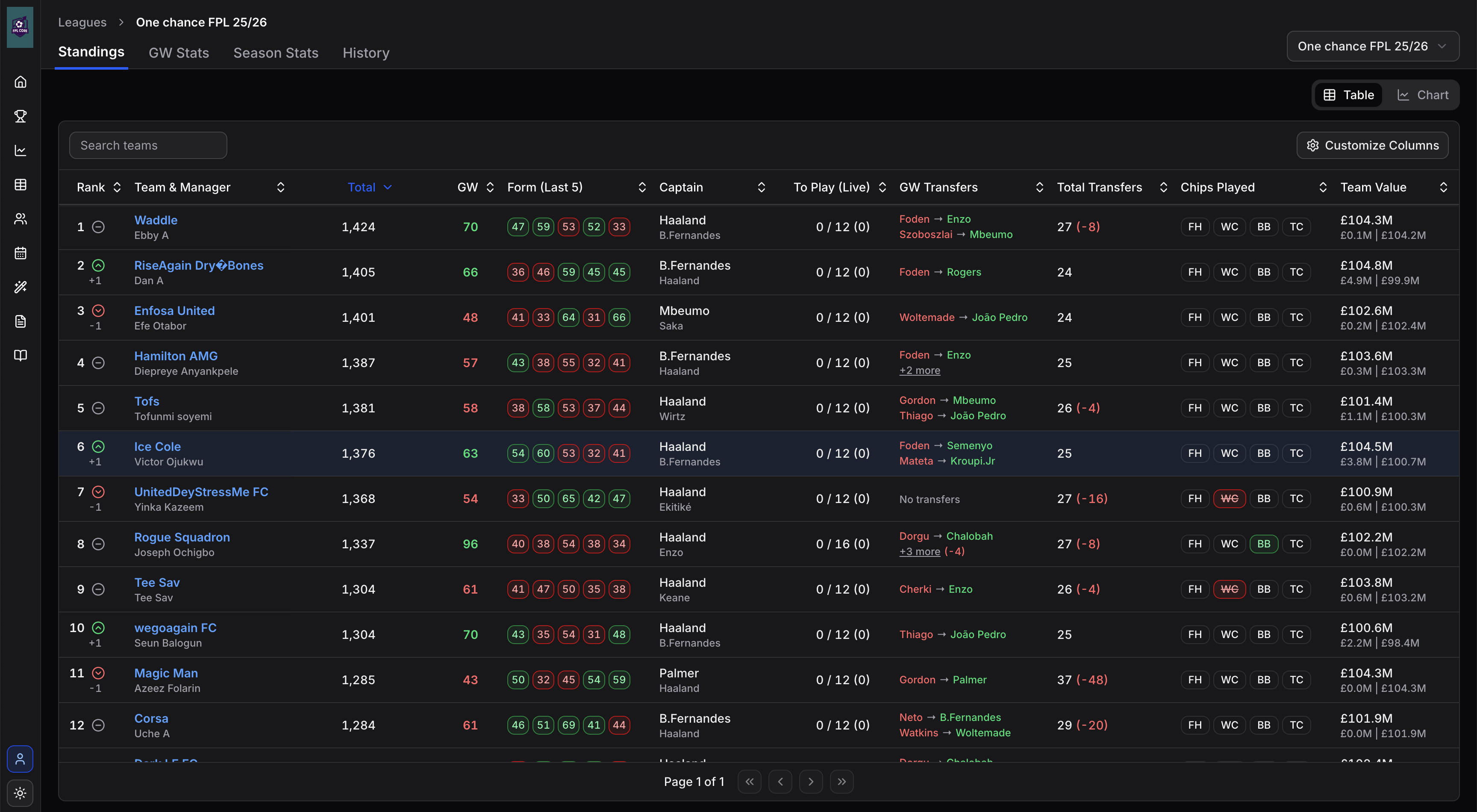This screenshot has height=812, width=1477.
Task: Expand +2 more transfers for Hamilton AMG
Action: [x=919, y=371]
